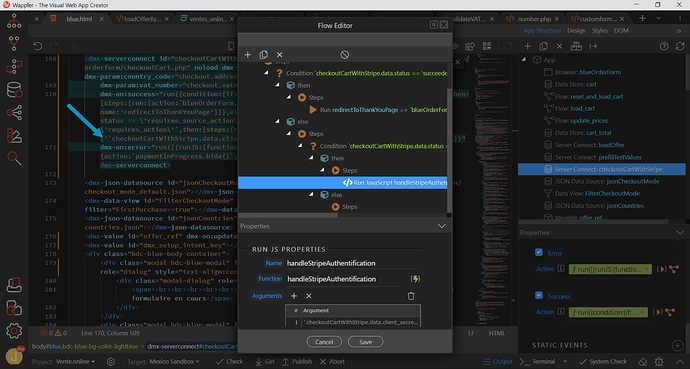The image size is (690, 369).
Task: Delete the selected step in Flow Editor toolbar
Action: point(279,55)
